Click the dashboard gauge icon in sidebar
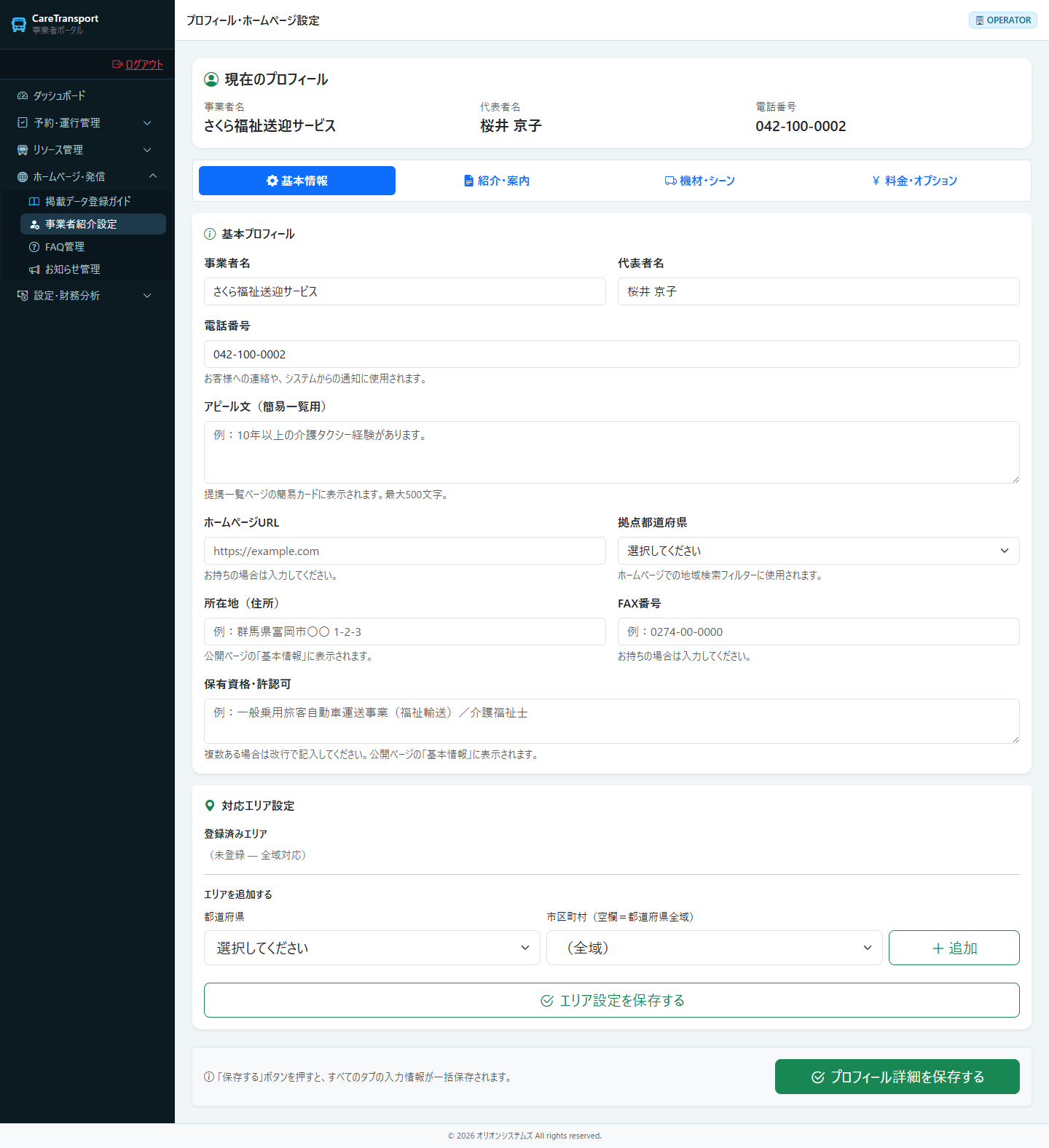The width and height of the screenshot is (1049, 1148). (x=23, y=95)
